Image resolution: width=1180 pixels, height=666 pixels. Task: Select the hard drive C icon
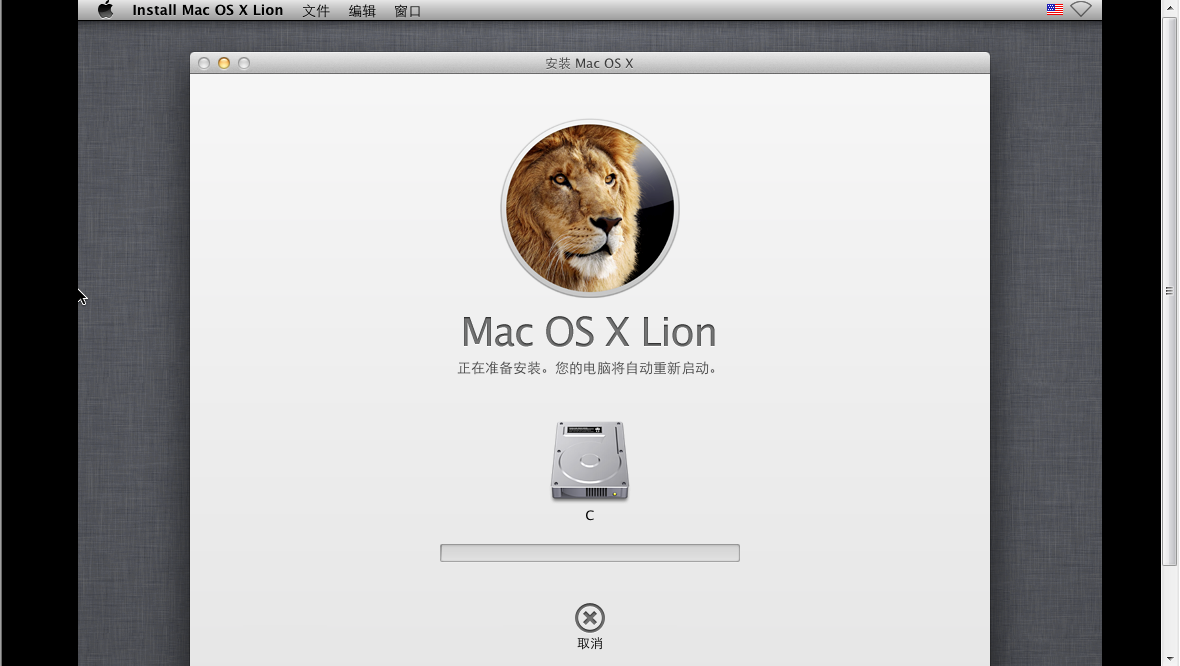(x=590, y=461)
